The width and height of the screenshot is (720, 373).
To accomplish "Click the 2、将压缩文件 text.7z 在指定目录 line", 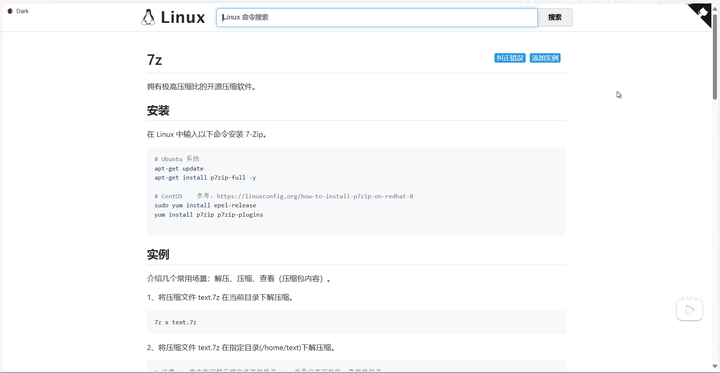I will 241,348.
